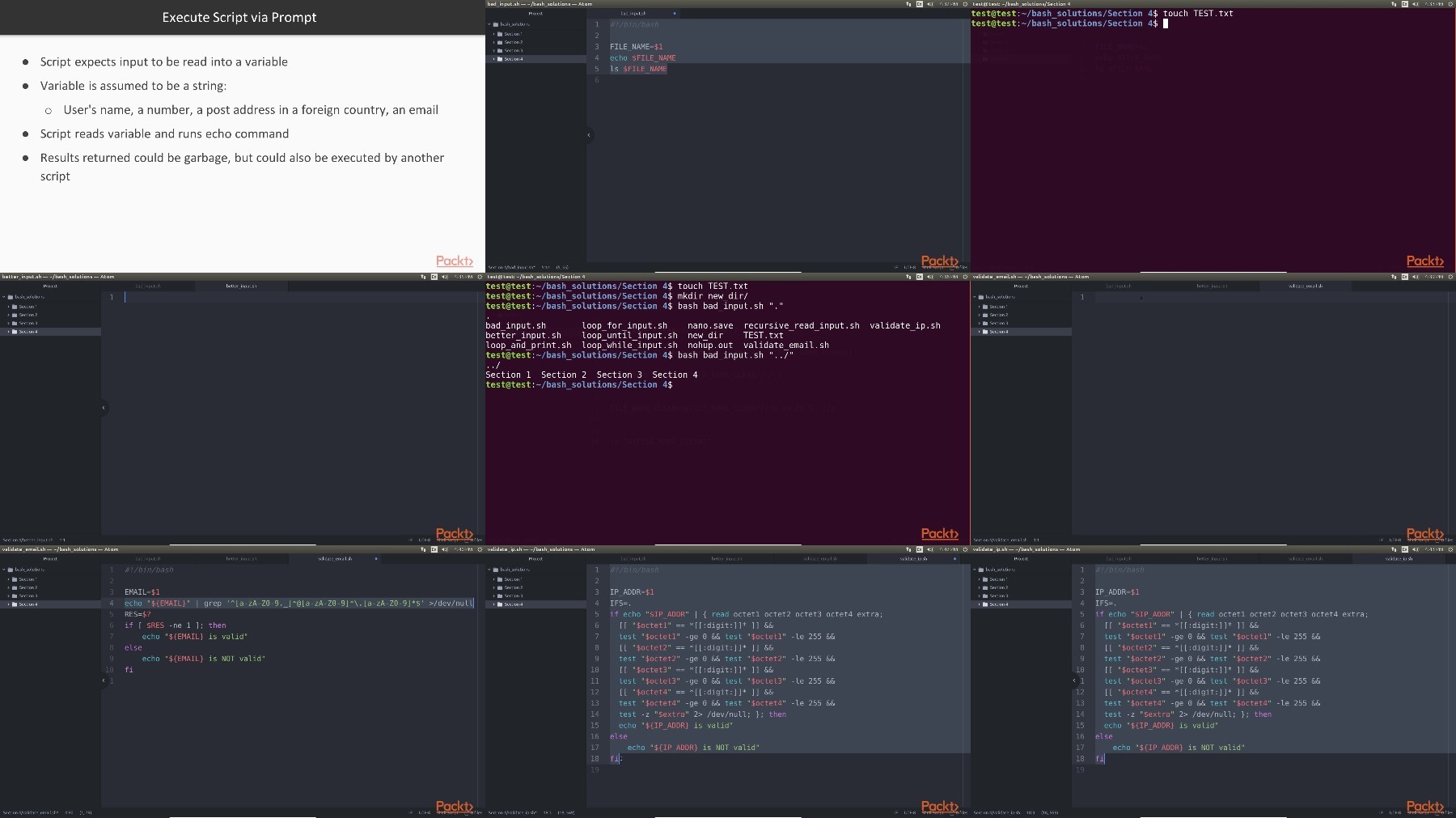Click volume icon in empty validate_email.sh window
The height and width of the screenshot is (818, 1456).
click(1416, 277)
